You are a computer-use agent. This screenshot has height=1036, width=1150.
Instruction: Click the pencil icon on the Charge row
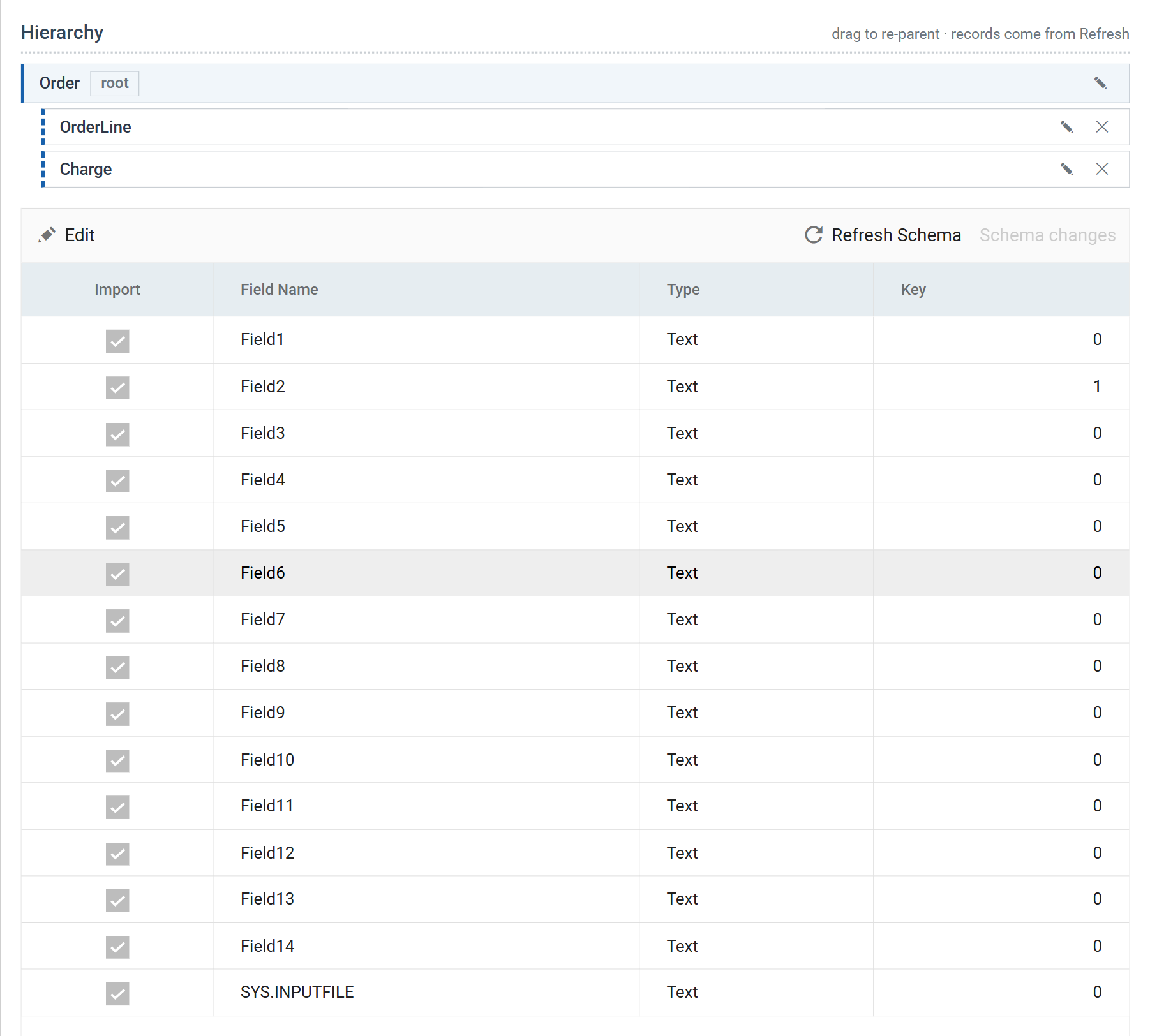pyautogui.click(x=1066, y=169)
